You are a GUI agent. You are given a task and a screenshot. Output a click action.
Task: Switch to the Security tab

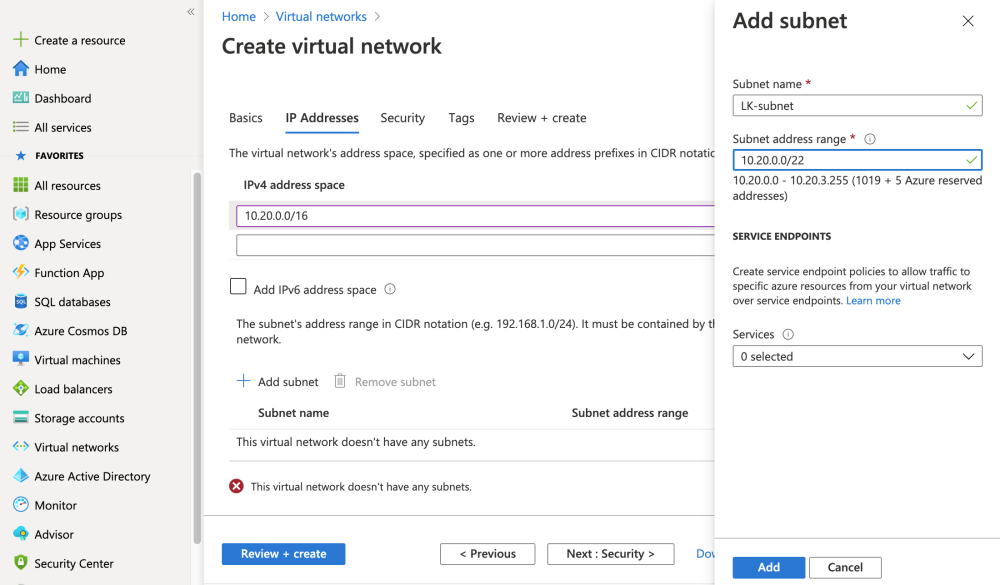coord(402,118)
